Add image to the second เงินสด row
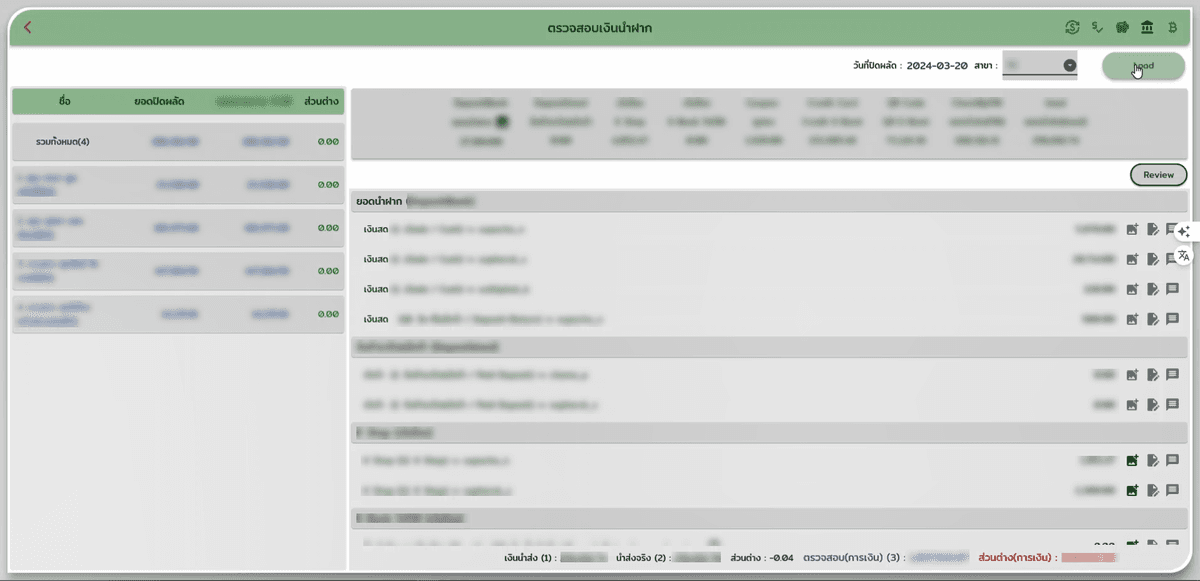1200x581 pixels. pyautogui.click(x=1132, y=259)
